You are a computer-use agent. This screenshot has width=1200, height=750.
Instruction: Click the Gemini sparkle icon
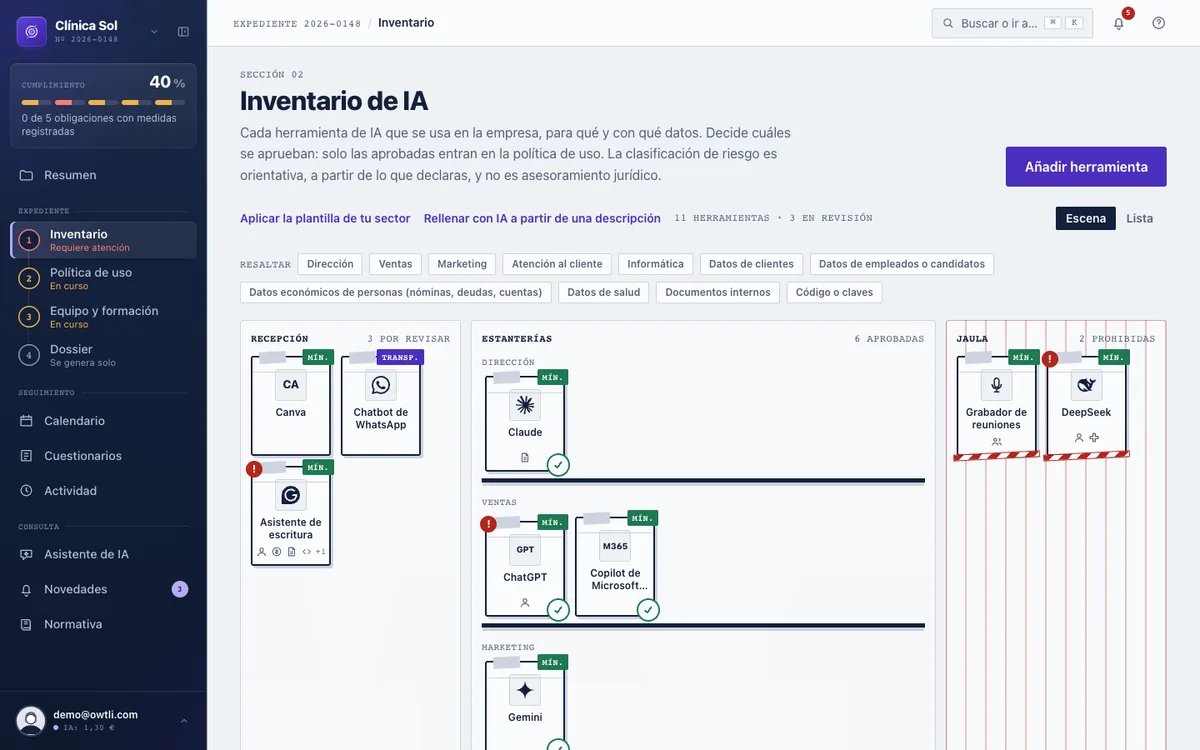point(525,690)
